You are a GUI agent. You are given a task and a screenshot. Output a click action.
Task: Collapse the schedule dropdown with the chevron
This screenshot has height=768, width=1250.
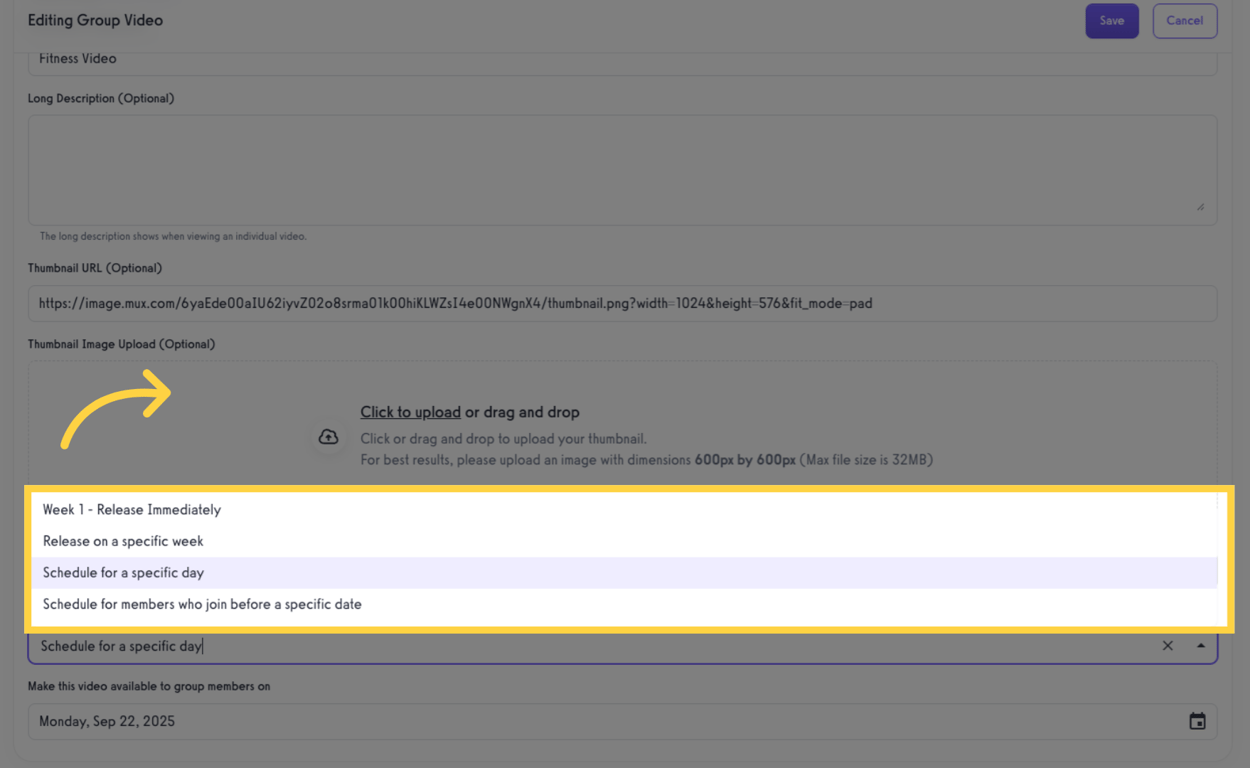1200,645
